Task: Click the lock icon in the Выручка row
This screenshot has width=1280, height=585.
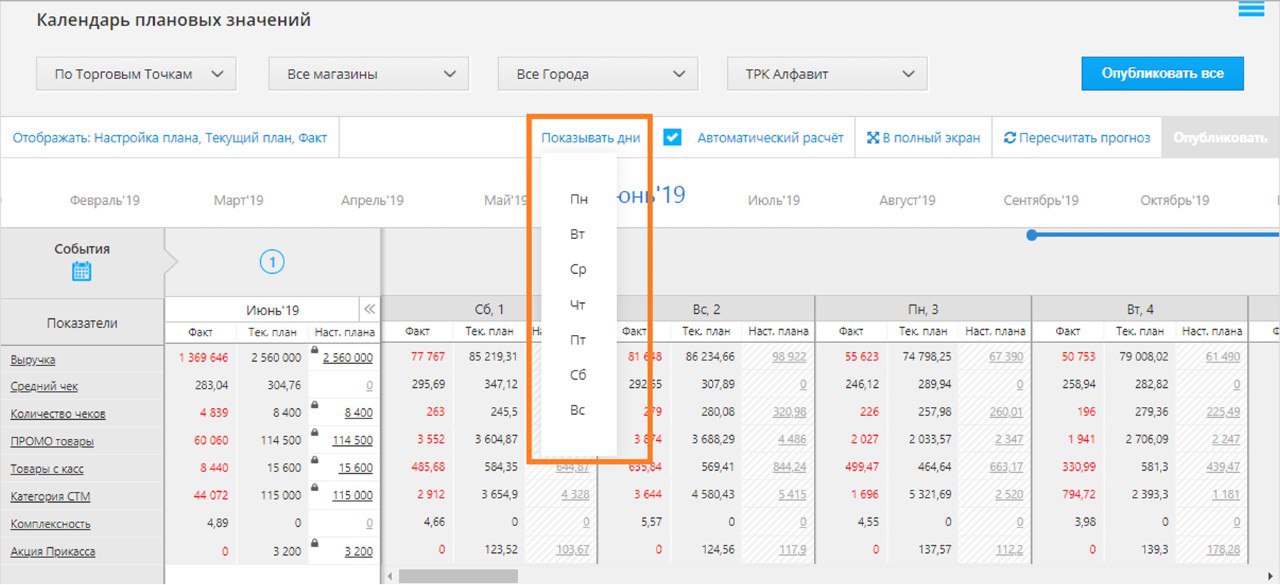Action: click(316, 350)
